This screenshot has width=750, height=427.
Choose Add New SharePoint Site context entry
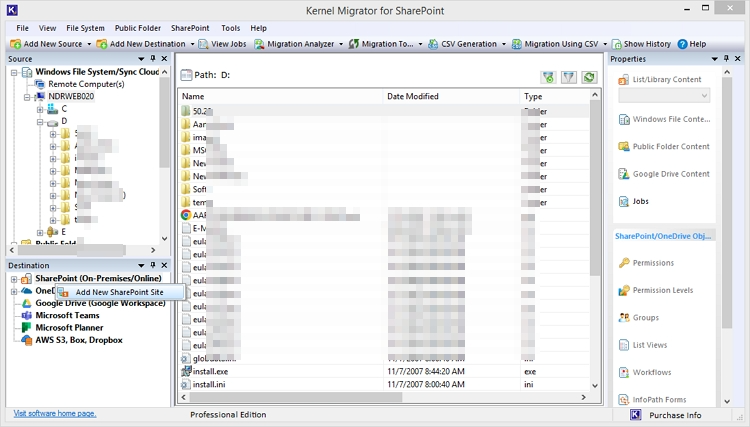[120, 292]
